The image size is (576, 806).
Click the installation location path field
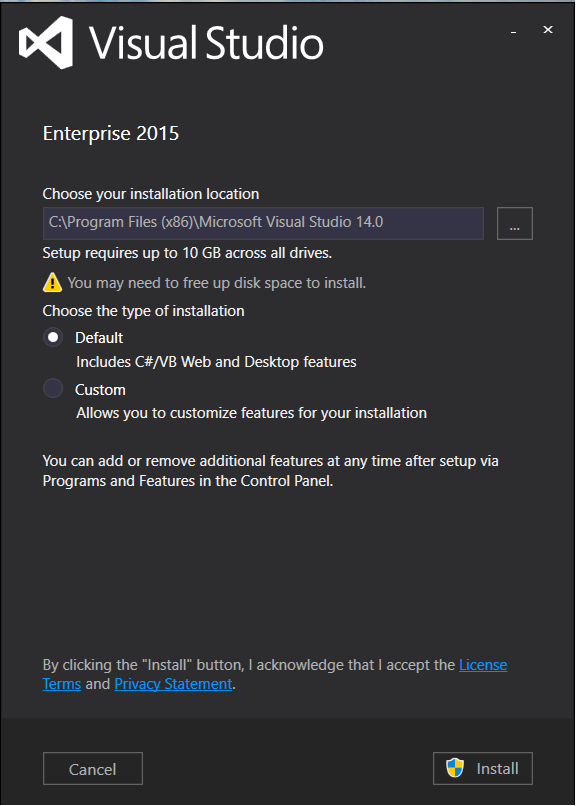click(x=263, y=224)
